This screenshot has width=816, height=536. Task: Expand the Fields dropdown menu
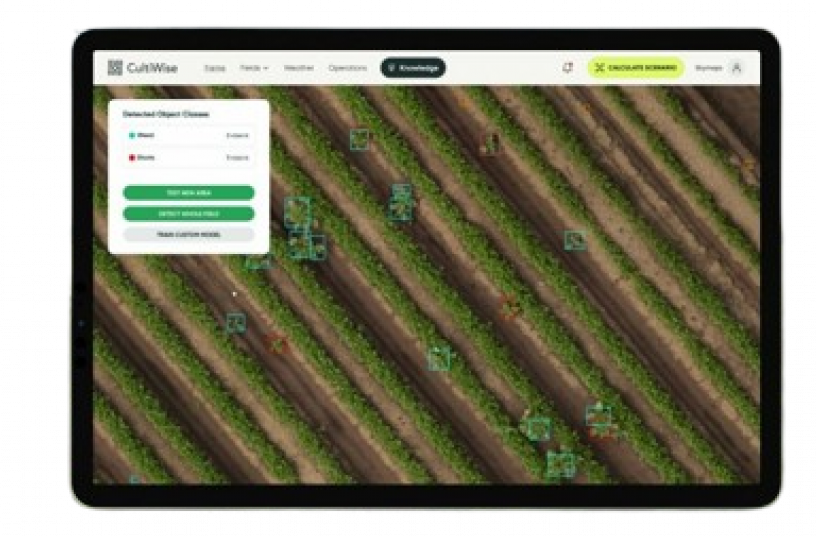pos(254,68)
